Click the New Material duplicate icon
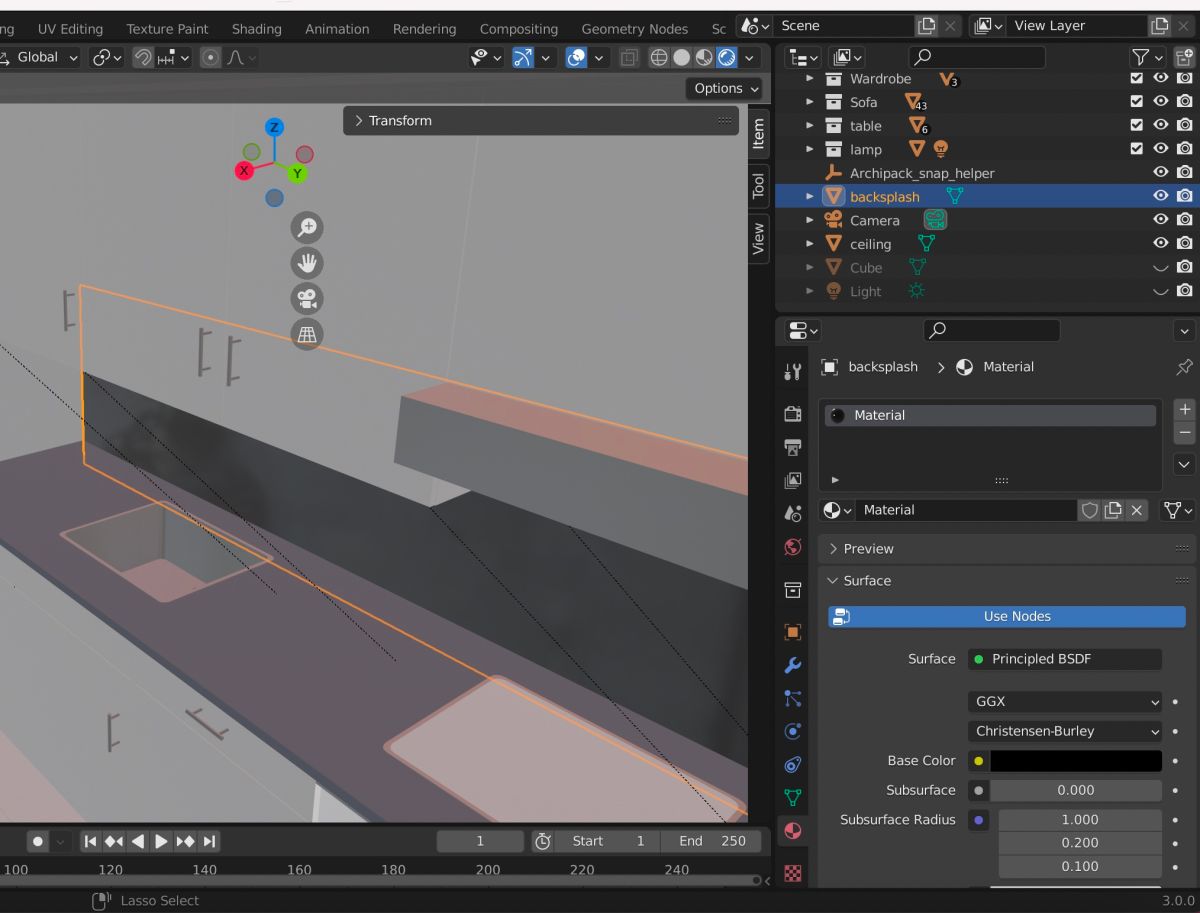This screenshot has width=1200, height=913. point(1113,510)
